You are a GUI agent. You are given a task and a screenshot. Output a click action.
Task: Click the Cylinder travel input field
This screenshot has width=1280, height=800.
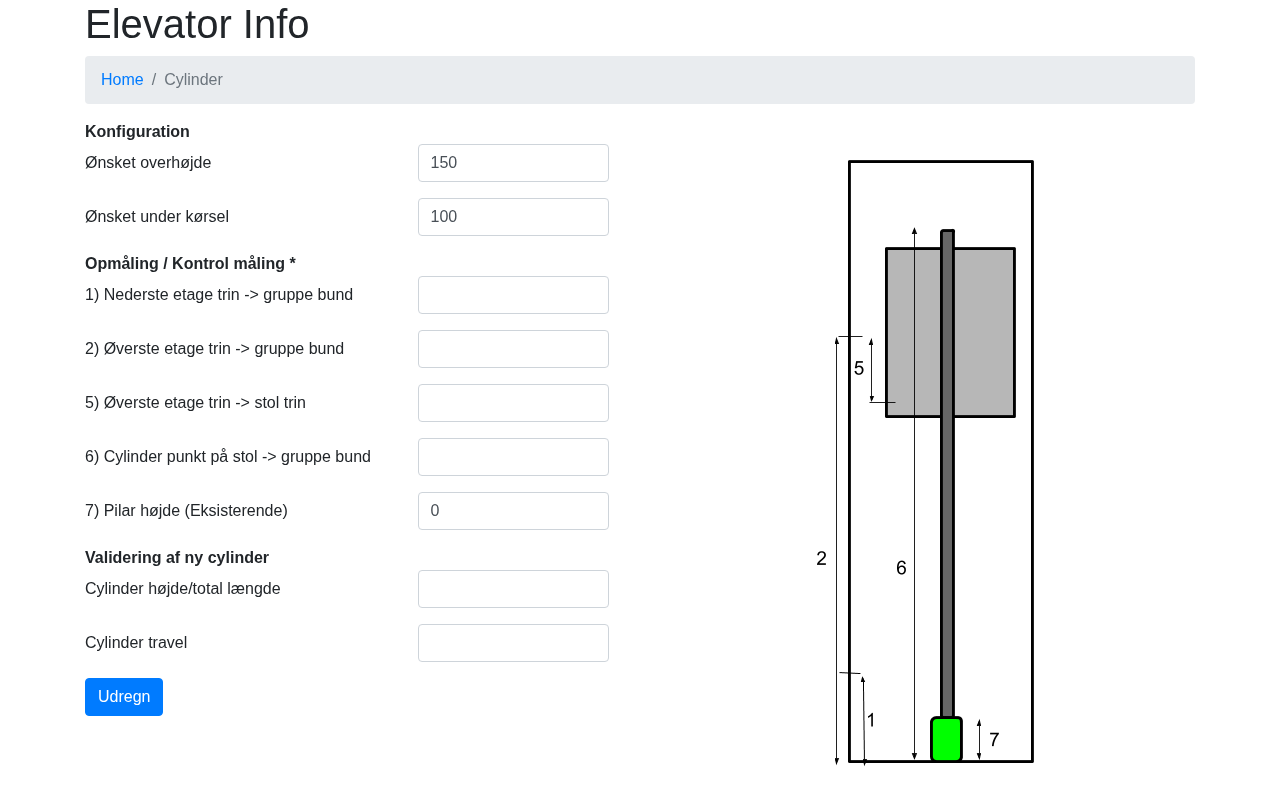513,643
